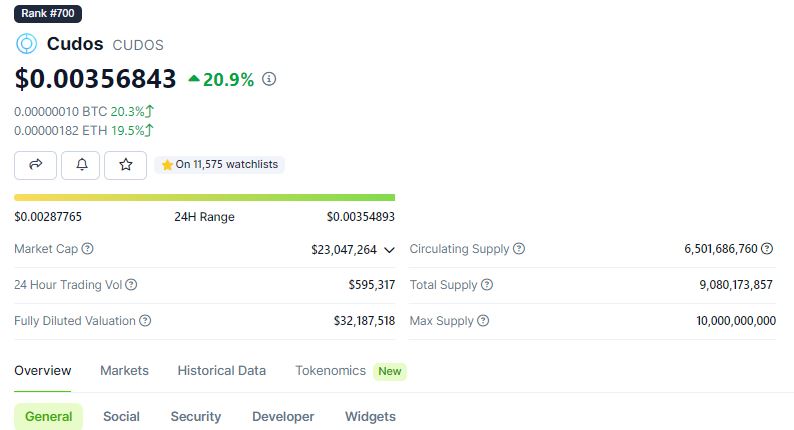Click the 9,080,173,857 total supply value

(x=736, y=285)
